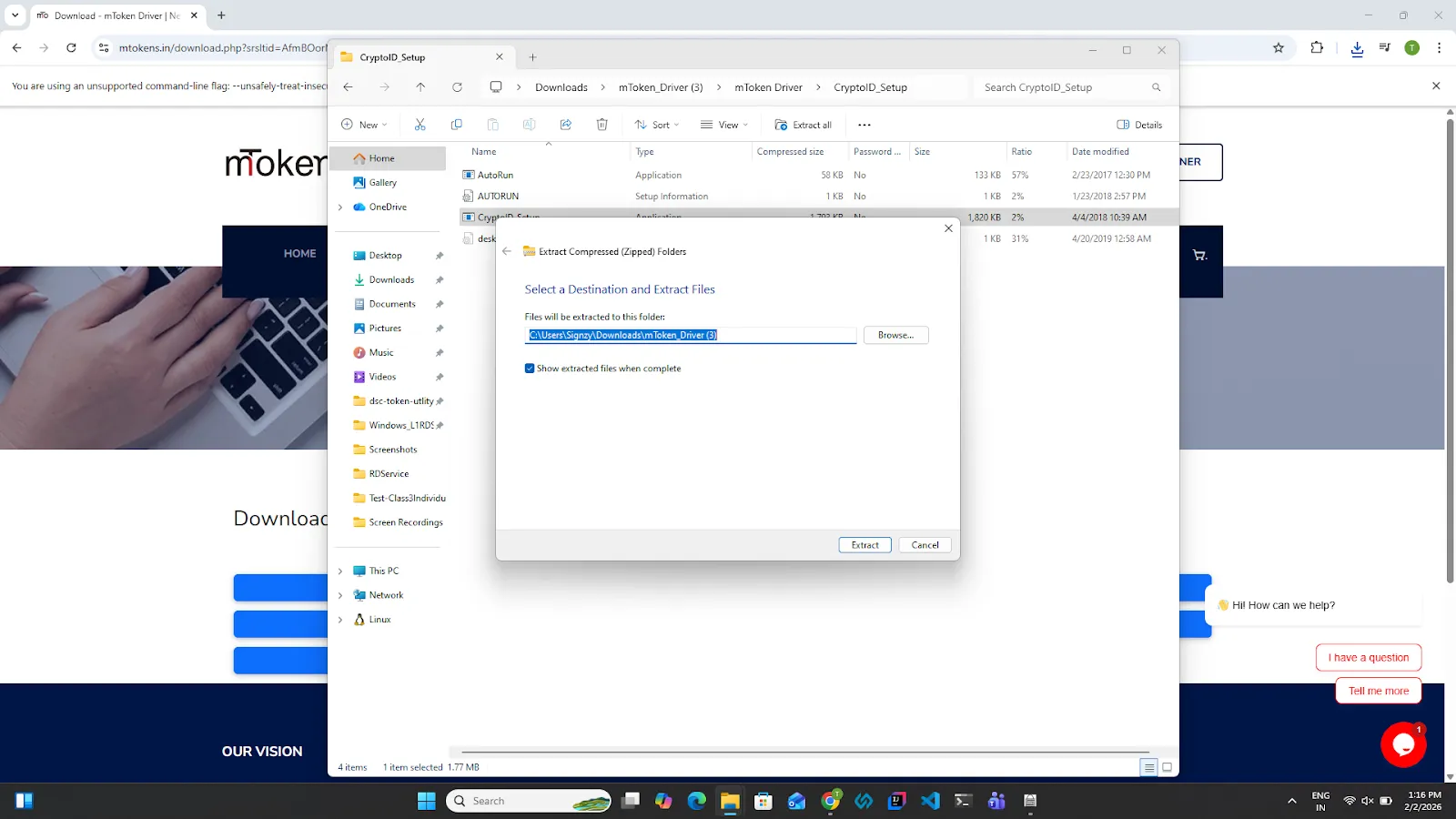Click the Search CryptoID_Setup box
Viewport: 1456px width, 819px height.
click(x=1072, y=87)
